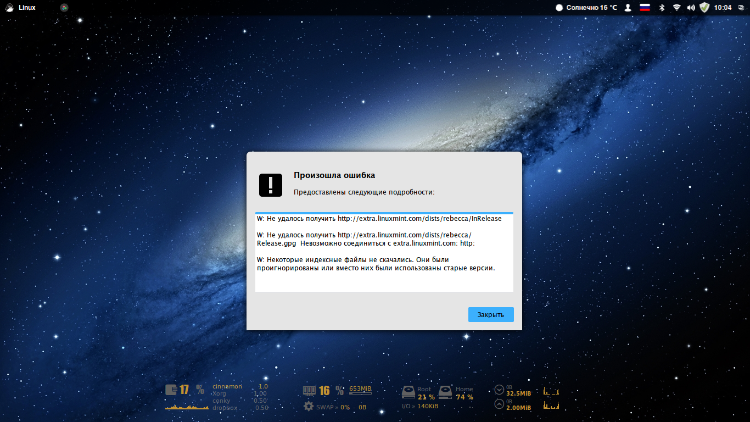Screen dimensions: 750x422
Task: Click the Home 74% disk indicator
Action: click(x=463, y=393)
